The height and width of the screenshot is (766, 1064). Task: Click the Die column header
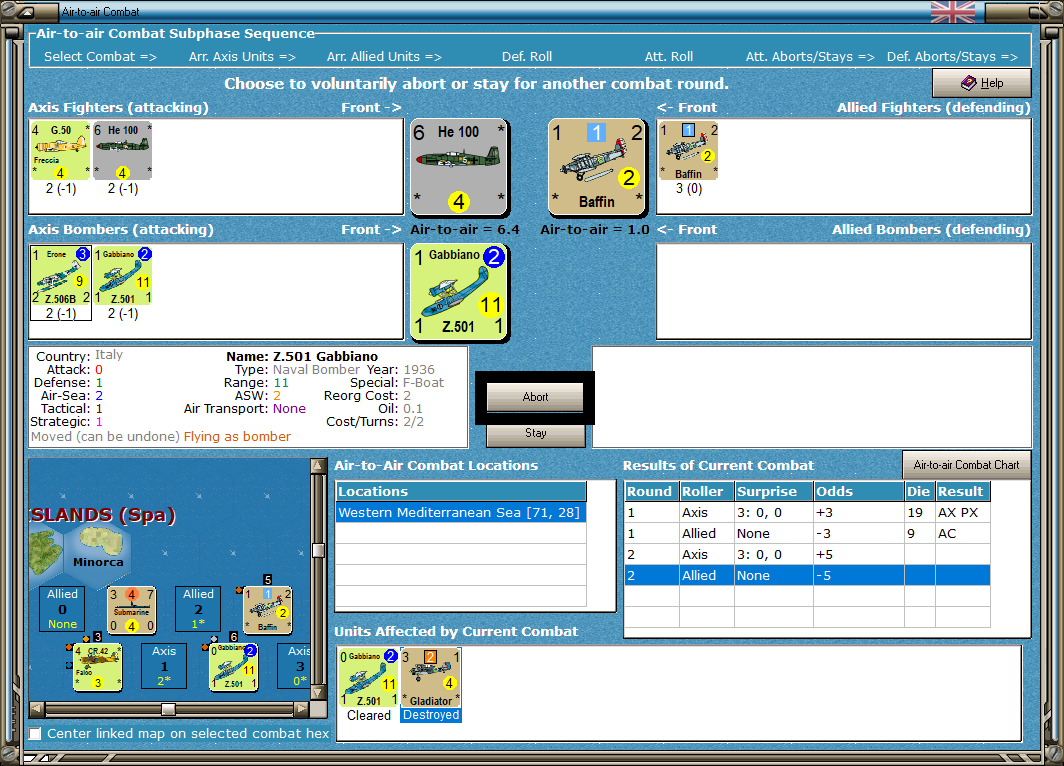click(919, 491)
